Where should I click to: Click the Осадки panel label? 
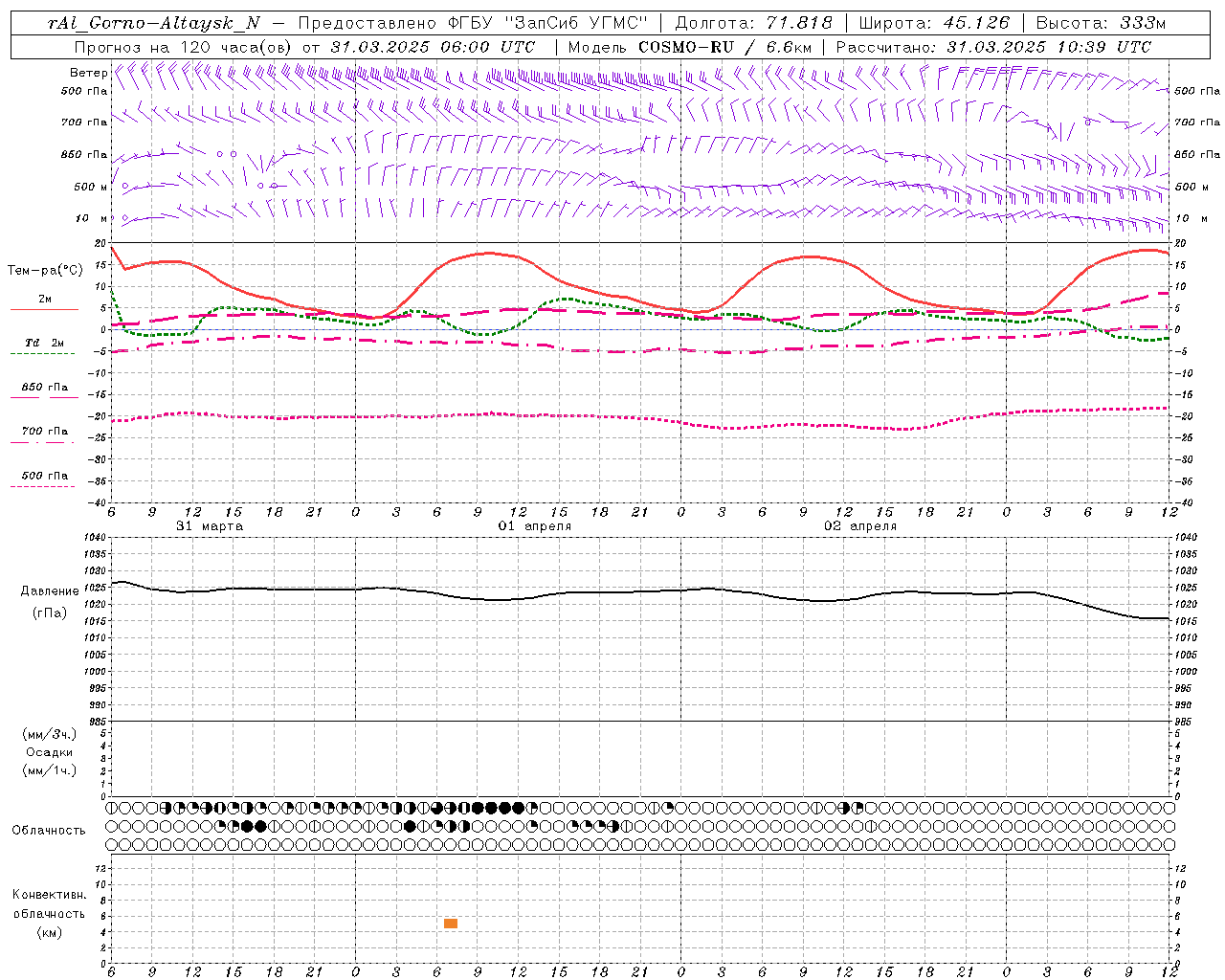(50, 752)
